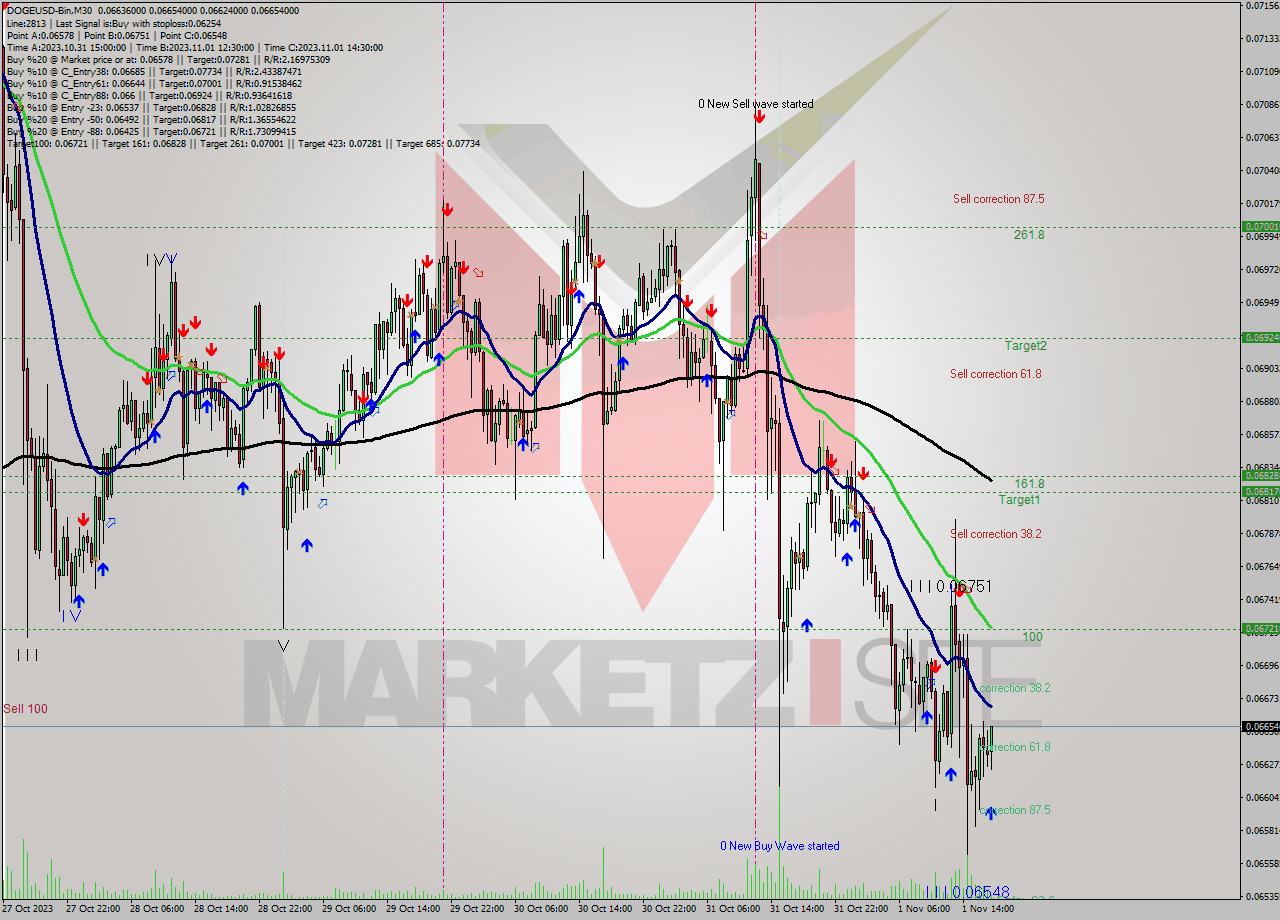Click the 'Line:2813 | Last Signal is:Buy' line
Screen dimensions: 1280x920
[114, 22]
